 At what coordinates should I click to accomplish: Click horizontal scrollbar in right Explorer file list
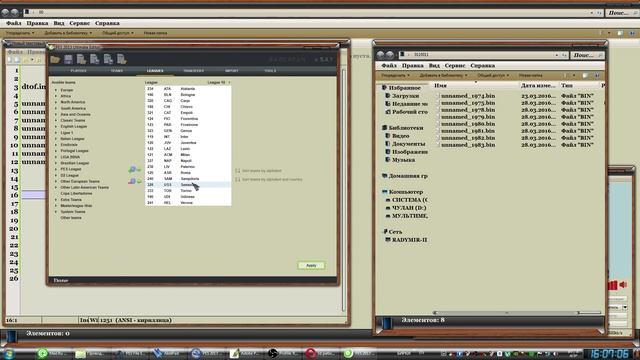(x=506, y=313)
